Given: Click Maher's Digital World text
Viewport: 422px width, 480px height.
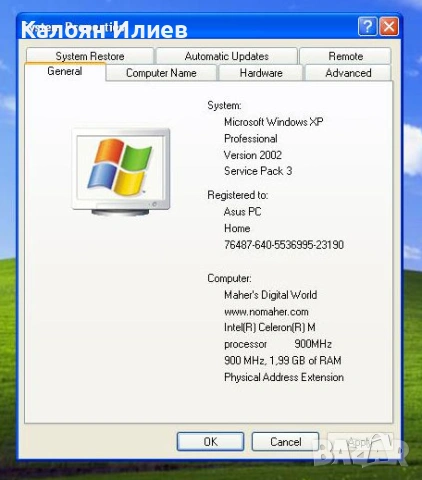Looking at the screenshot, I should tap(270, 295).
